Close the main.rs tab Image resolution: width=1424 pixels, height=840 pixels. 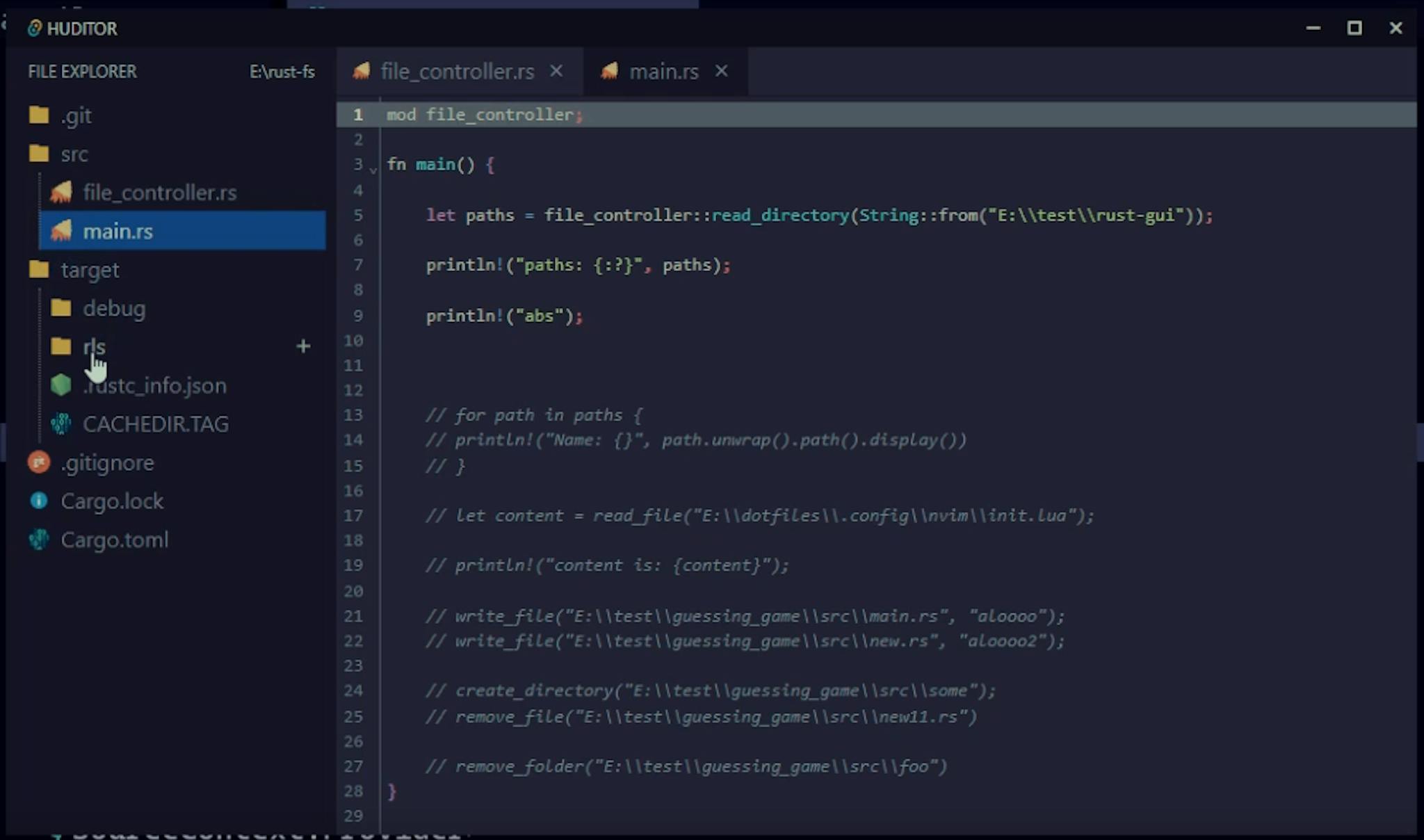(722, 71)
